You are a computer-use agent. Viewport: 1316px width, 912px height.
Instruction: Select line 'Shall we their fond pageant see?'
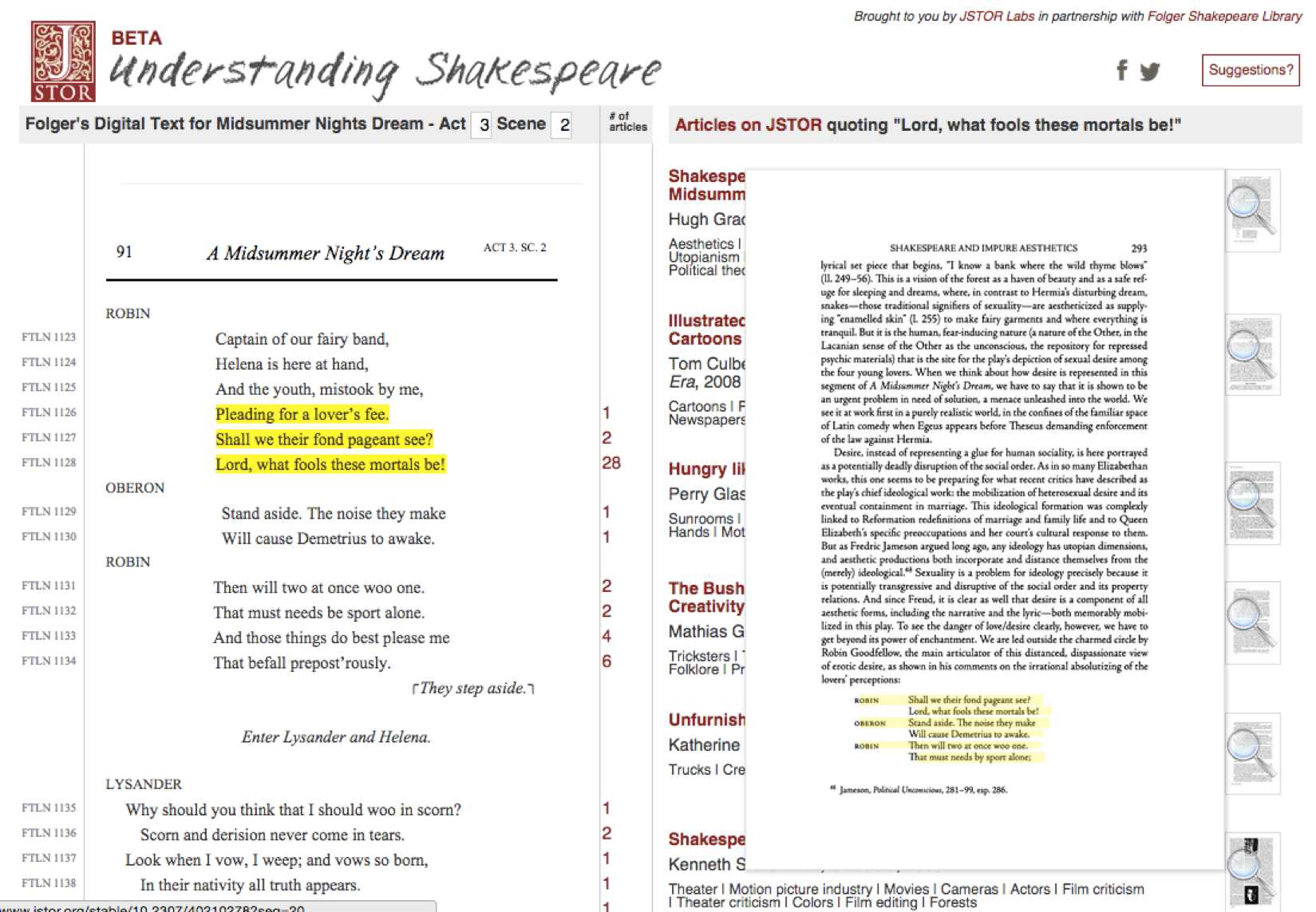[324, 440]
